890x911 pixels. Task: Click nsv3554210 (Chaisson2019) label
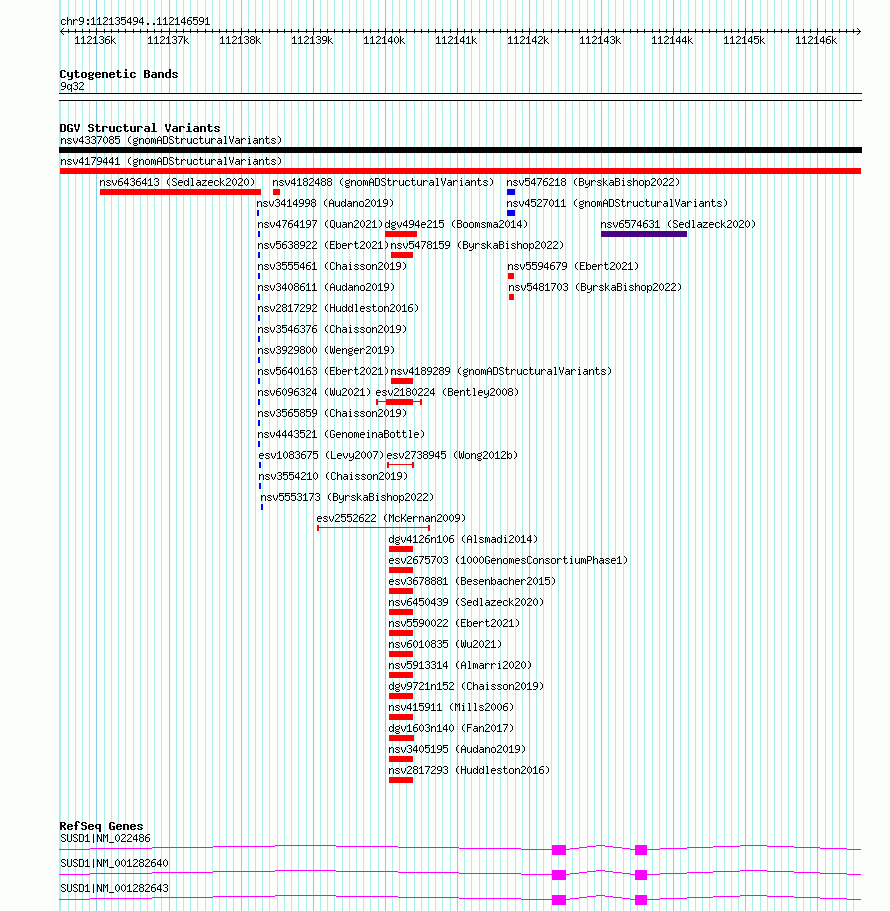click(x=333, y=475)
